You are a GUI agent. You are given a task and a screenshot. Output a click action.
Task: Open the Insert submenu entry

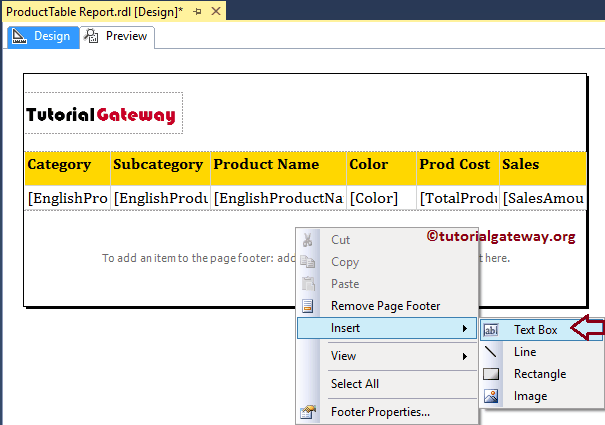click(387, 328)
